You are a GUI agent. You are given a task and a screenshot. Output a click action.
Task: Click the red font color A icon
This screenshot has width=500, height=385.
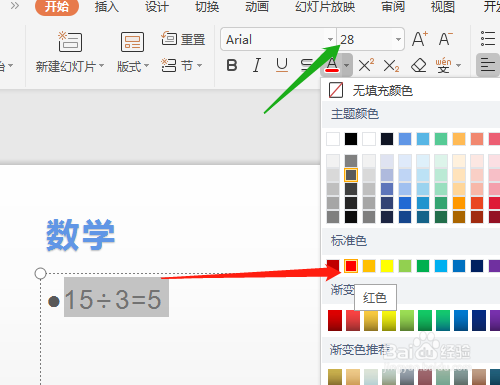point(332,65)
